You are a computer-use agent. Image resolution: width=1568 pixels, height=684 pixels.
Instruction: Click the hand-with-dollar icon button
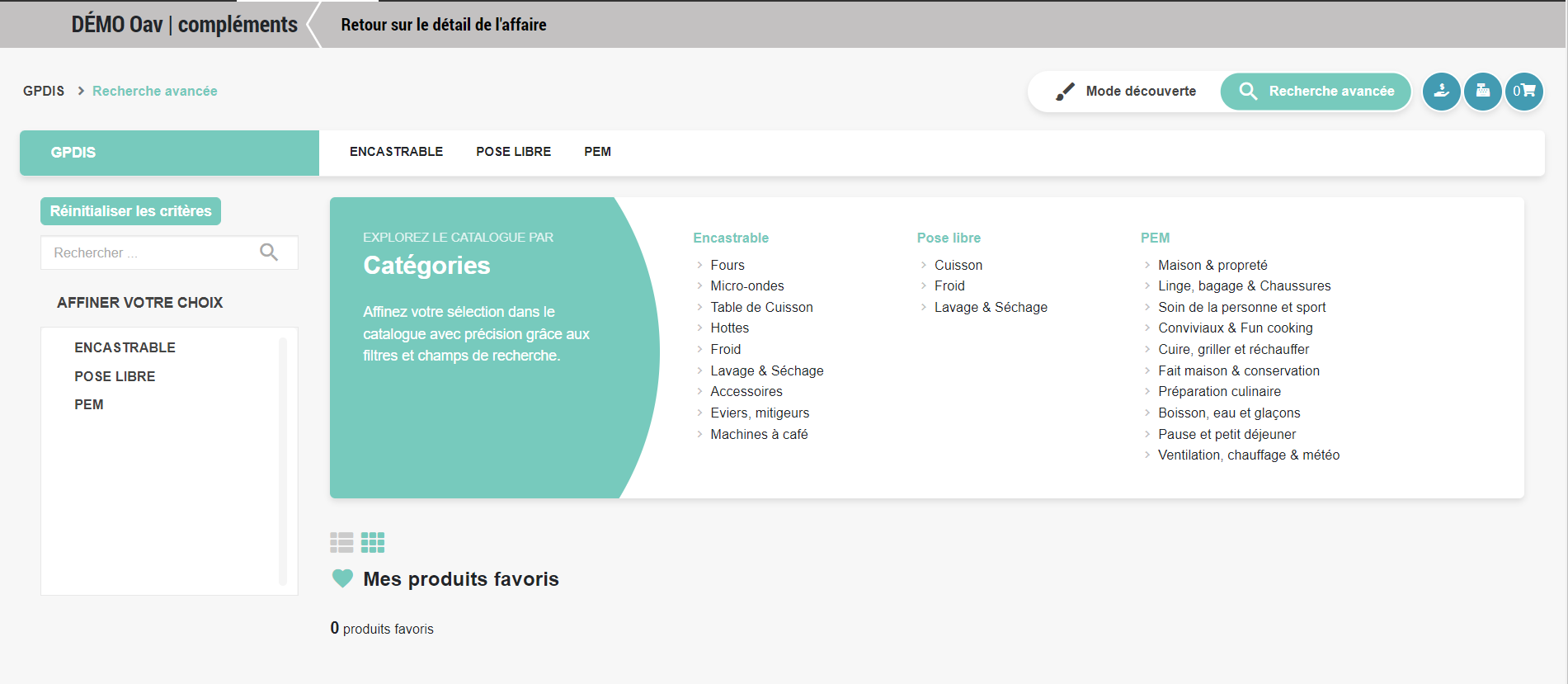(x=1441, y=92)
